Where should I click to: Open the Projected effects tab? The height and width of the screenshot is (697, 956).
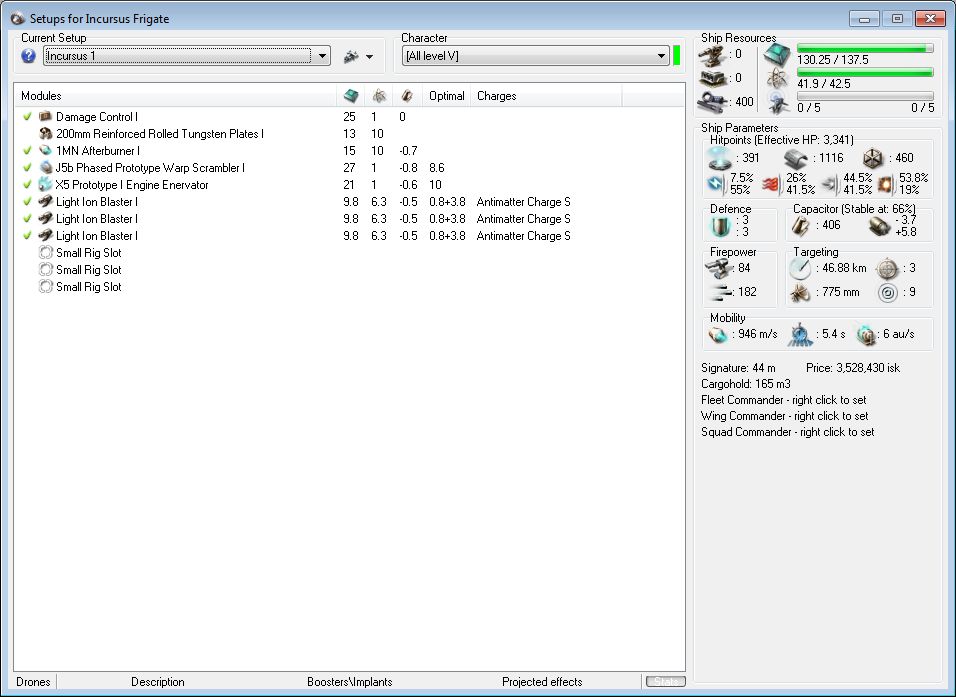point(542,682)
